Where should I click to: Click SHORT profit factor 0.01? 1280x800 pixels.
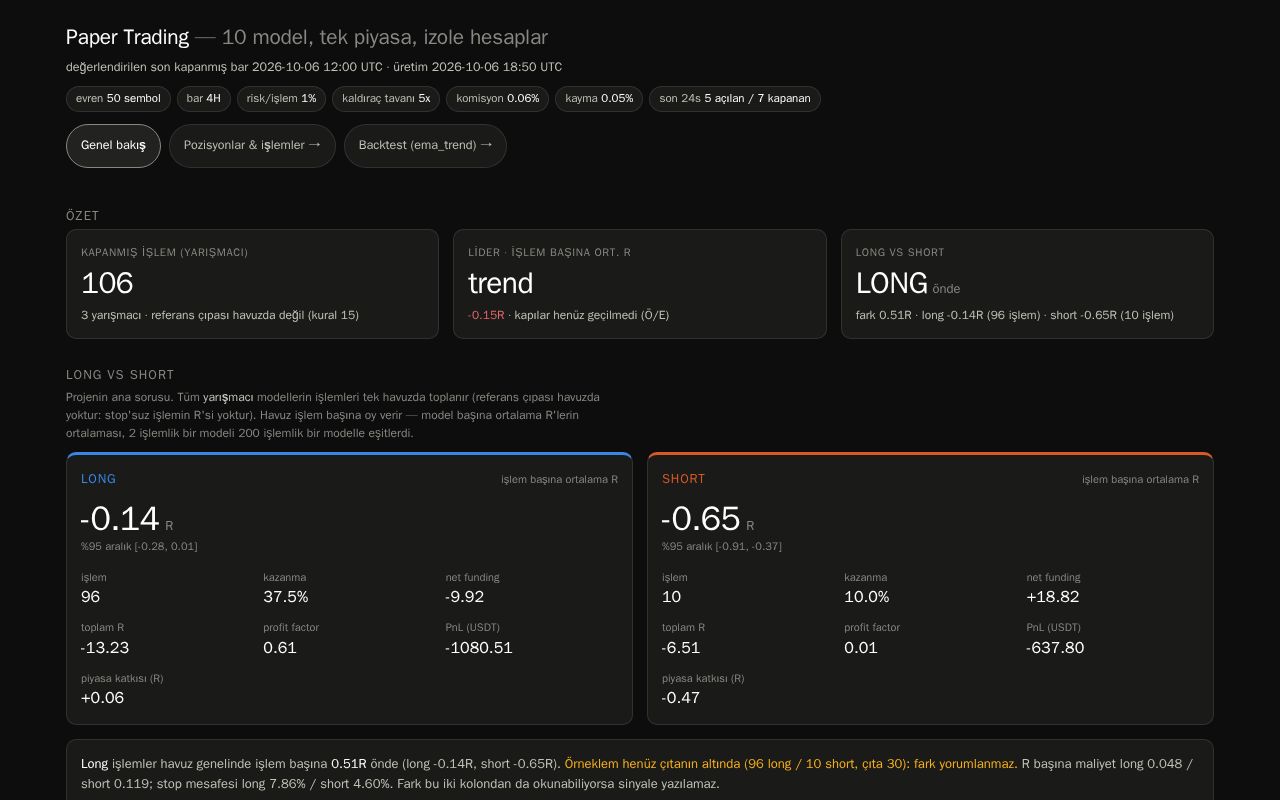861,648
